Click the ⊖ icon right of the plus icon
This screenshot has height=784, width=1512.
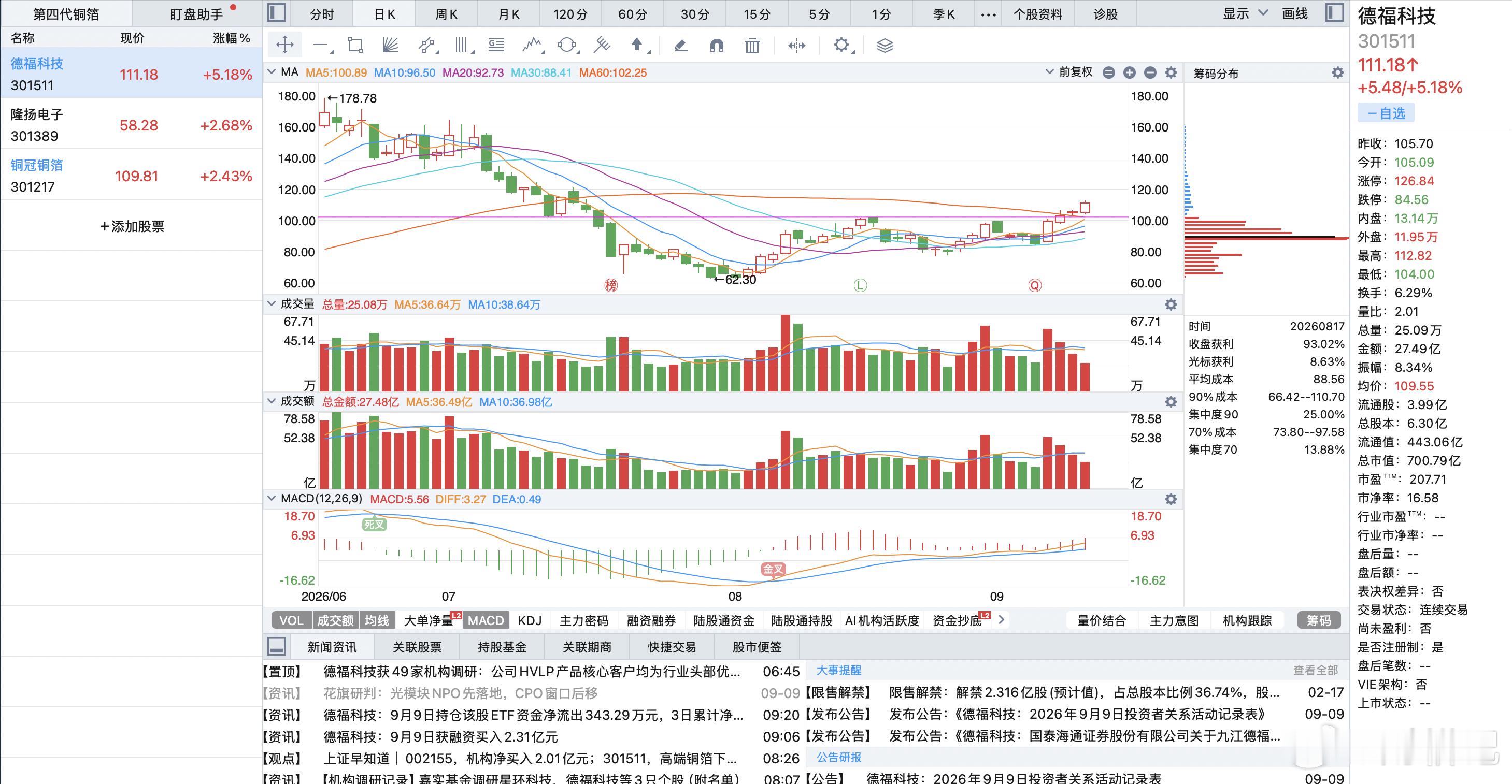1150,72
